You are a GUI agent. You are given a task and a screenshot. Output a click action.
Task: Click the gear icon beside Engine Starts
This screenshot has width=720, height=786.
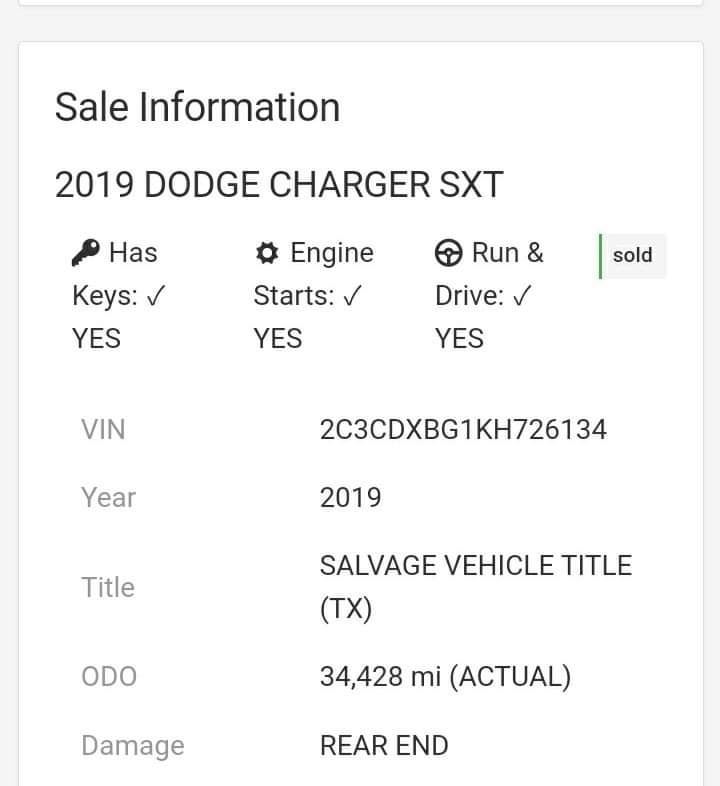pyautogui.click(x=267, y=254)
